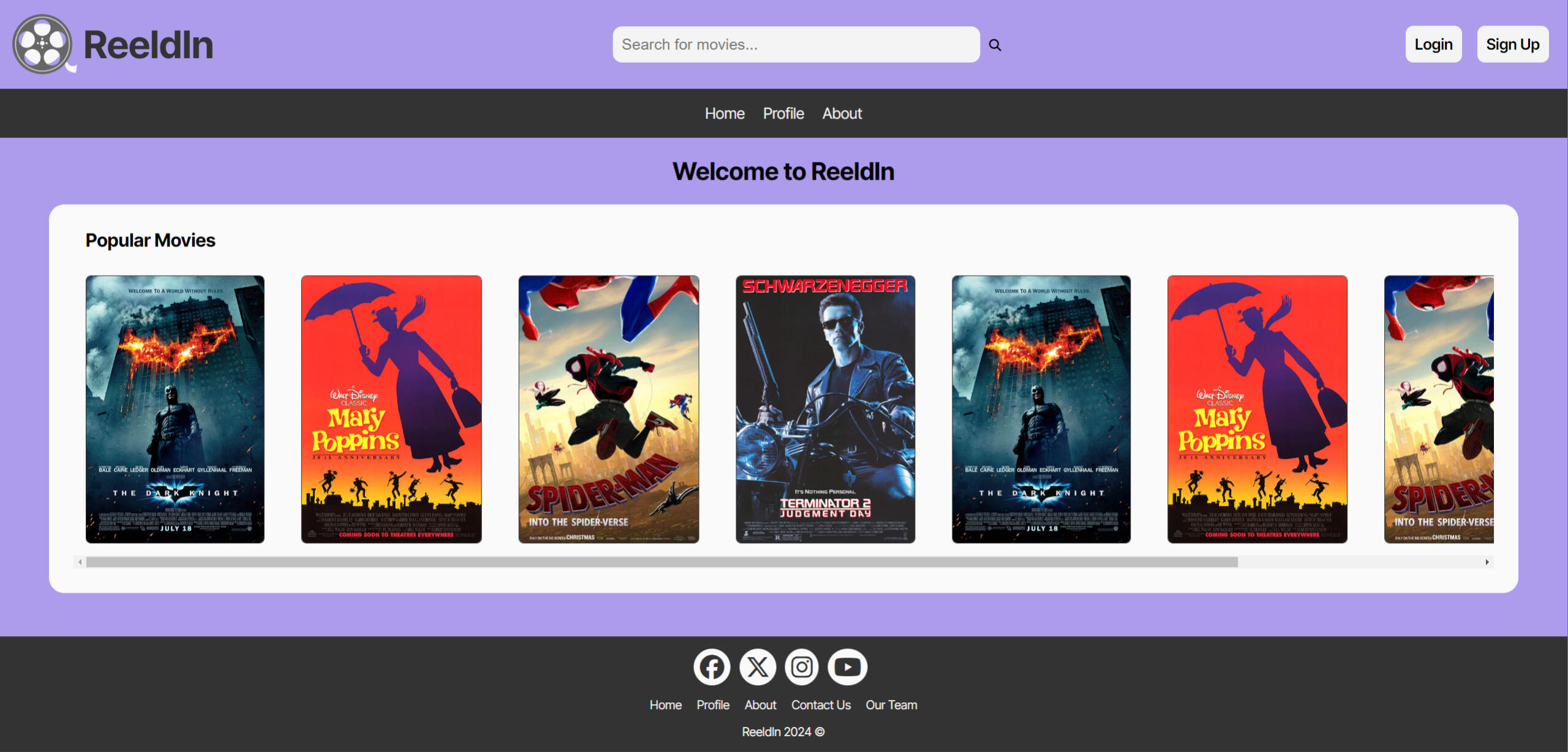Click the ReeldIn film reel logo
The image size is (1568, 752).
point(43,44)
